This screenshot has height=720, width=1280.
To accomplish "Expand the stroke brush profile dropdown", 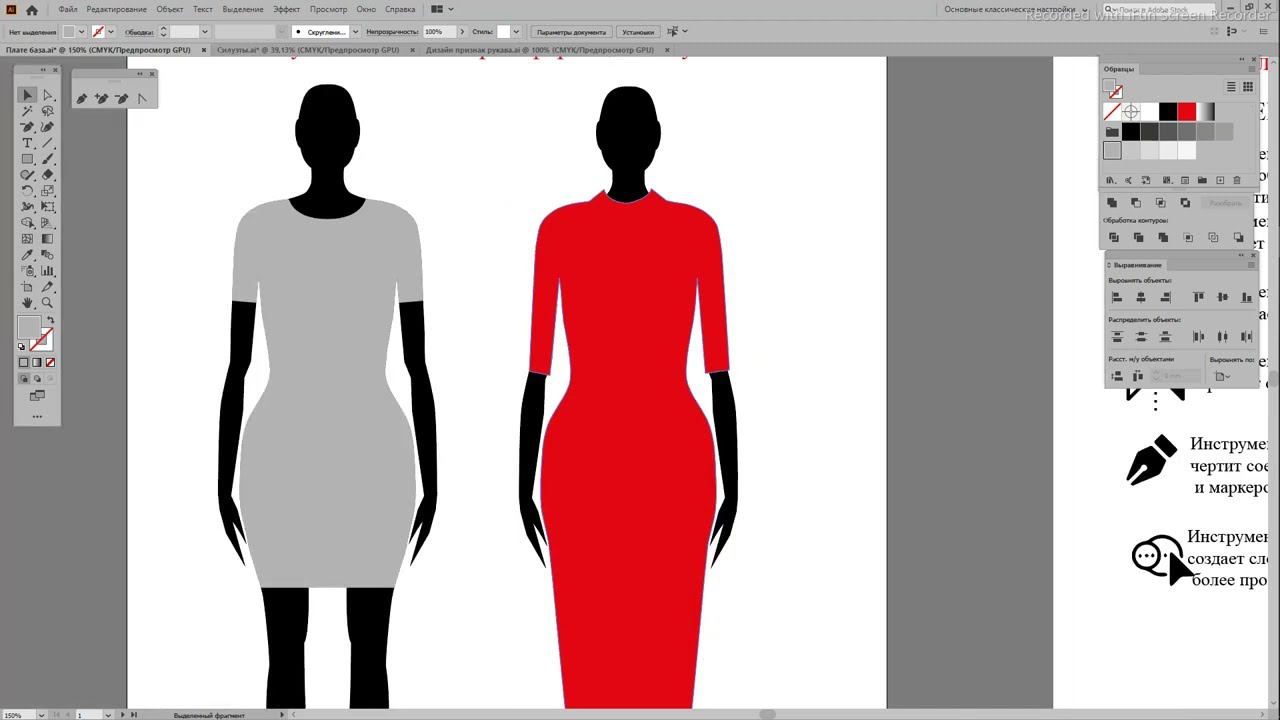I will pyautogui.click(x=355, y=32).
